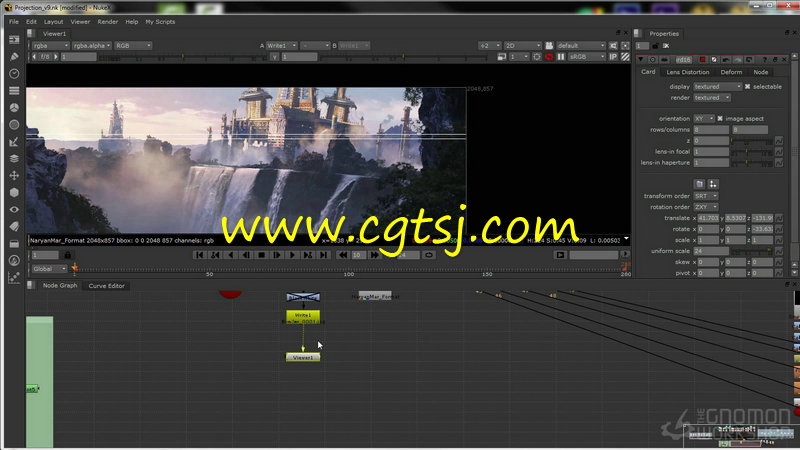800x450 pixels.
Task: Open the Merge nodes layers icon
Action: tap(14, 159)
